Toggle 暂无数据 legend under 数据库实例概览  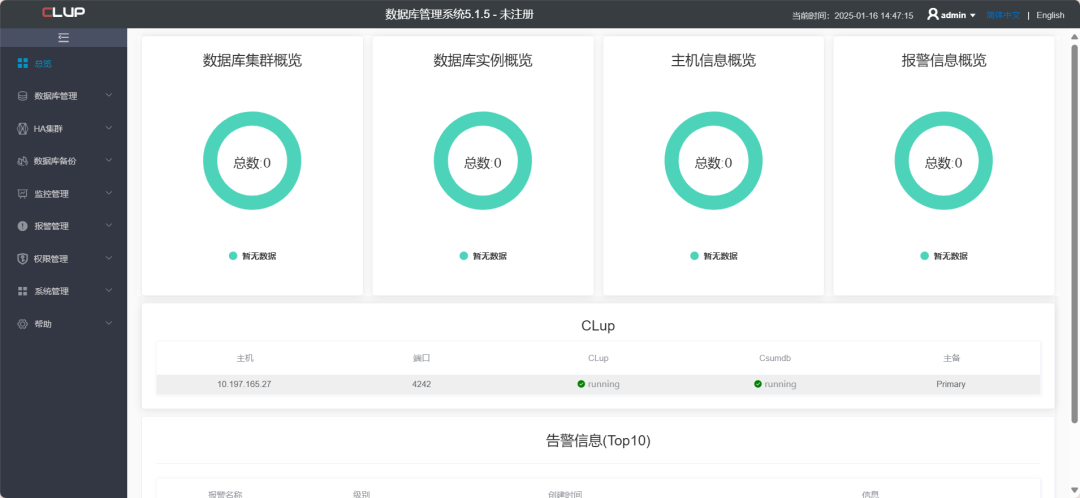point(484,256)
